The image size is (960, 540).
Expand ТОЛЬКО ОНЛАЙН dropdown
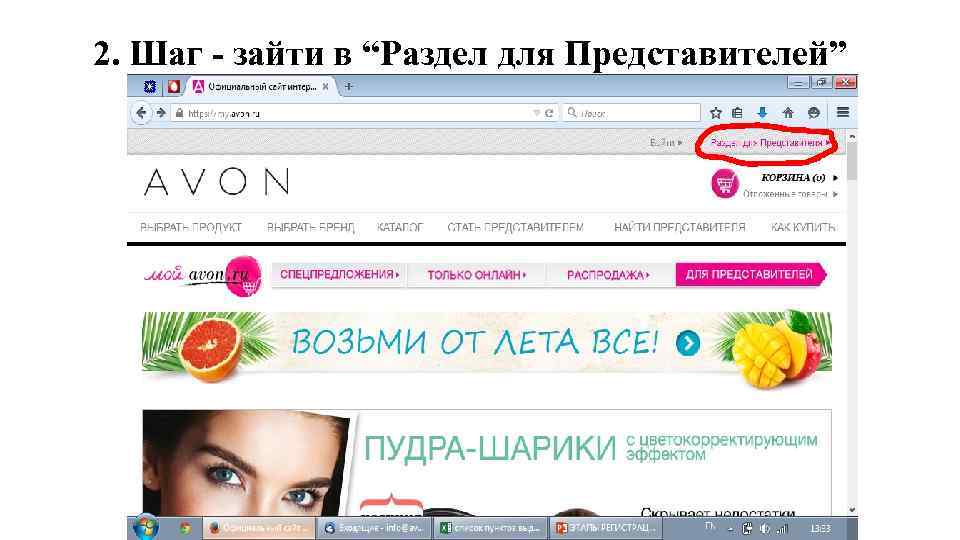[x=476, y=275]
